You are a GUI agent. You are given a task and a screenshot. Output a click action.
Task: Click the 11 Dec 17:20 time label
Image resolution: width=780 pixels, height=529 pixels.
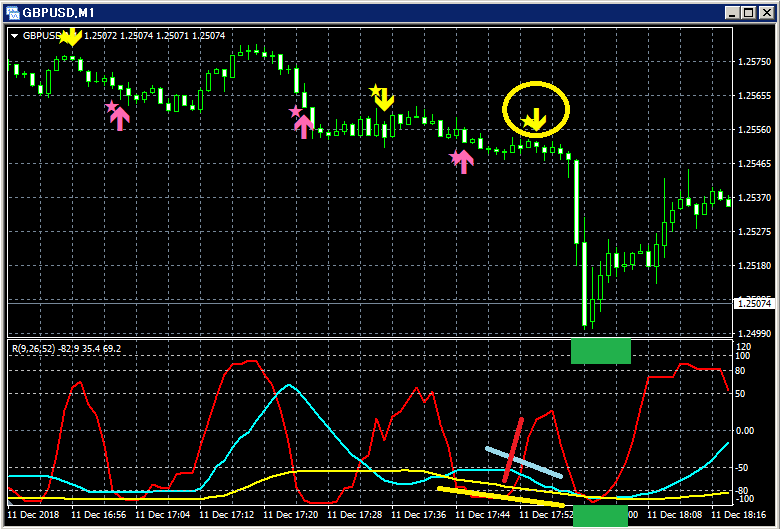click(x=291, y=514)
